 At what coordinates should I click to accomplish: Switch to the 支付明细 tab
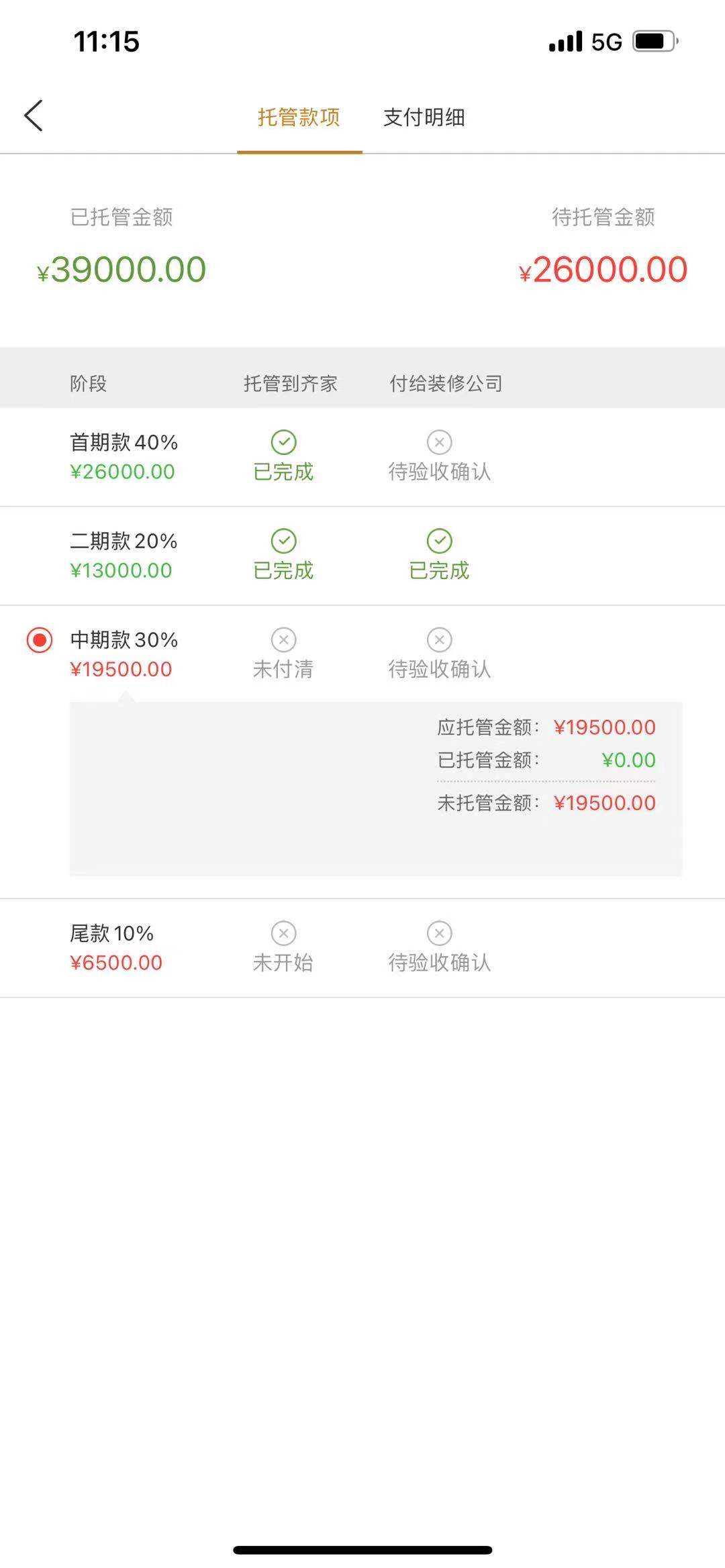424,117
